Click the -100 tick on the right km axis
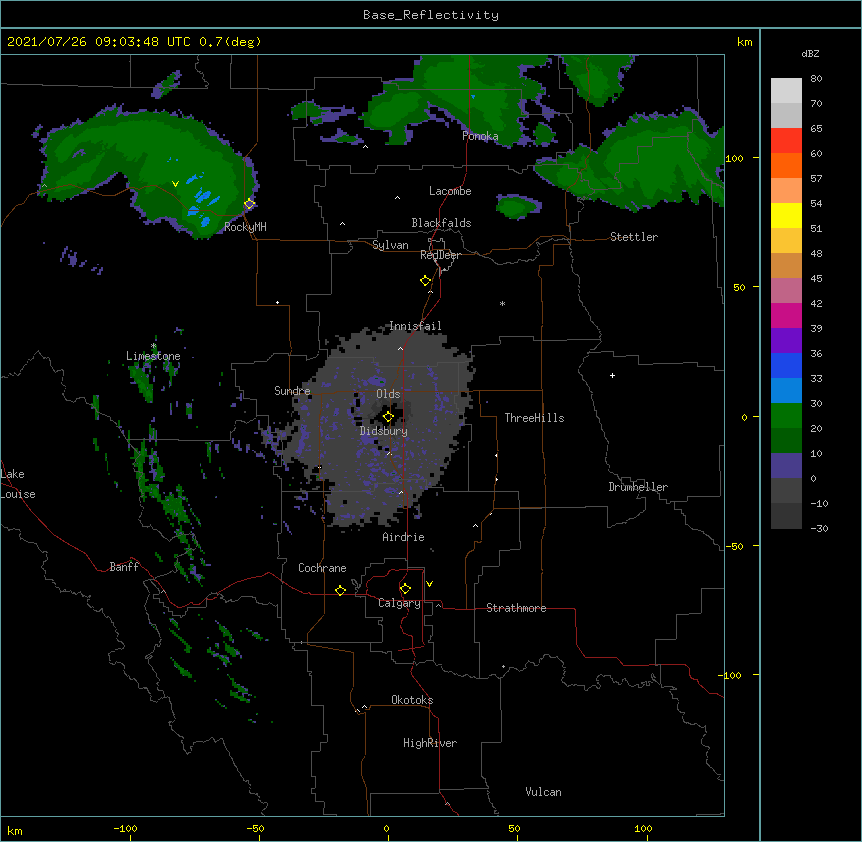 pyautogui.click(x=731, y=675)
